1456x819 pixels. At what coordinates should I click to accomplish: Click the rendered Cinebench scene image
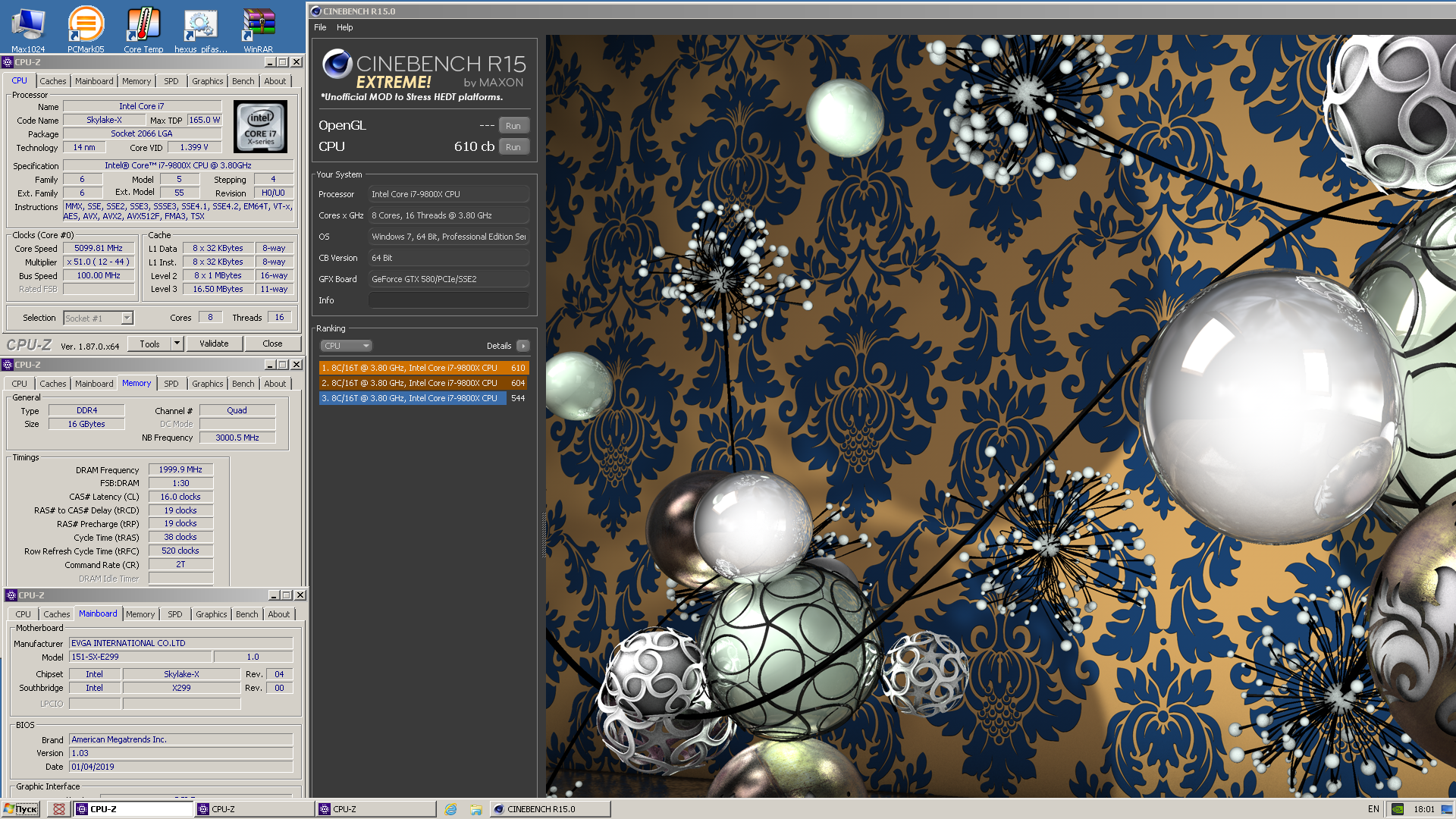pyautogui.click(x=1000, y=416)
